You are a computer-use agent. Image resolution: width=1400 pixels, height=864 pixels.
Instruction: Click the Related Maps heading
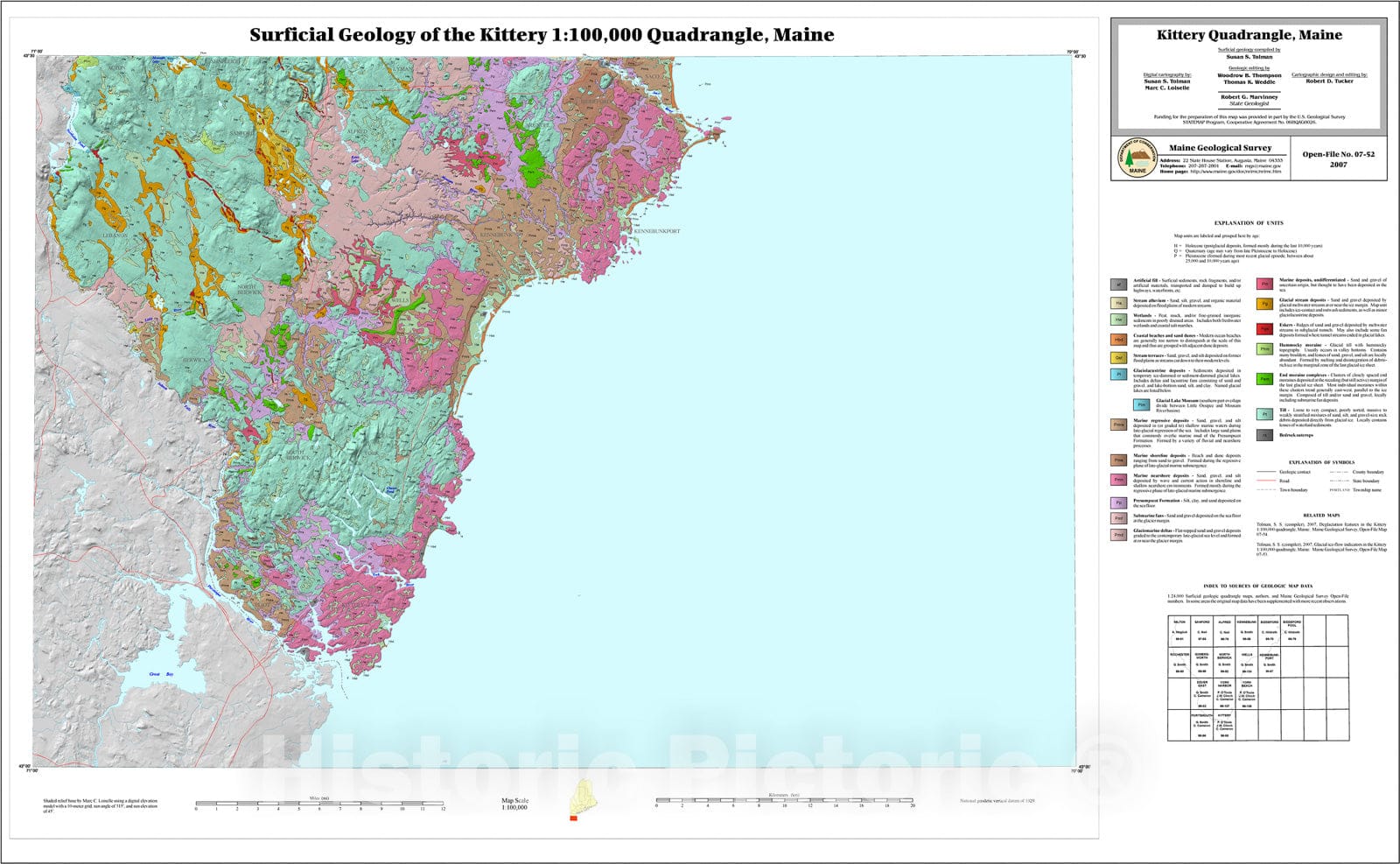1321,515
